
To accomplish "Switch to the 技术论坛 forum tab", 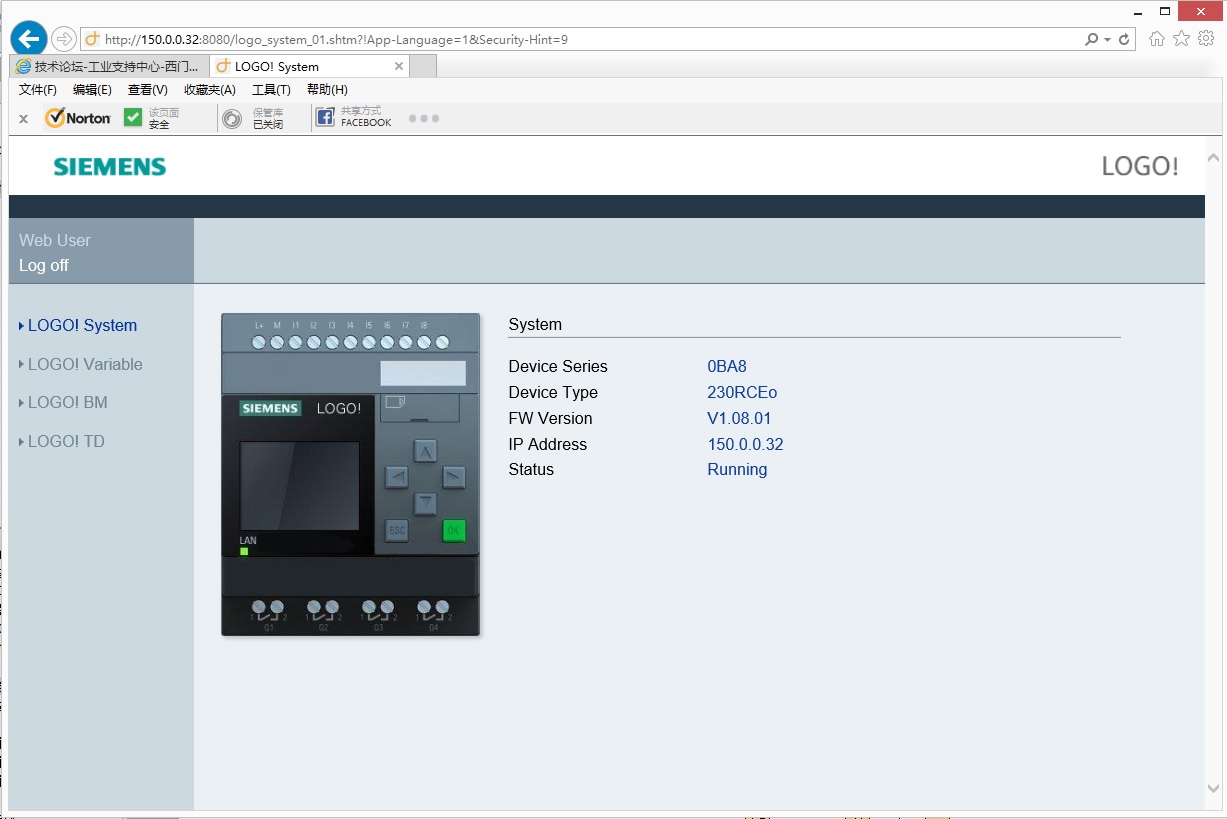I will pos(110,66).
